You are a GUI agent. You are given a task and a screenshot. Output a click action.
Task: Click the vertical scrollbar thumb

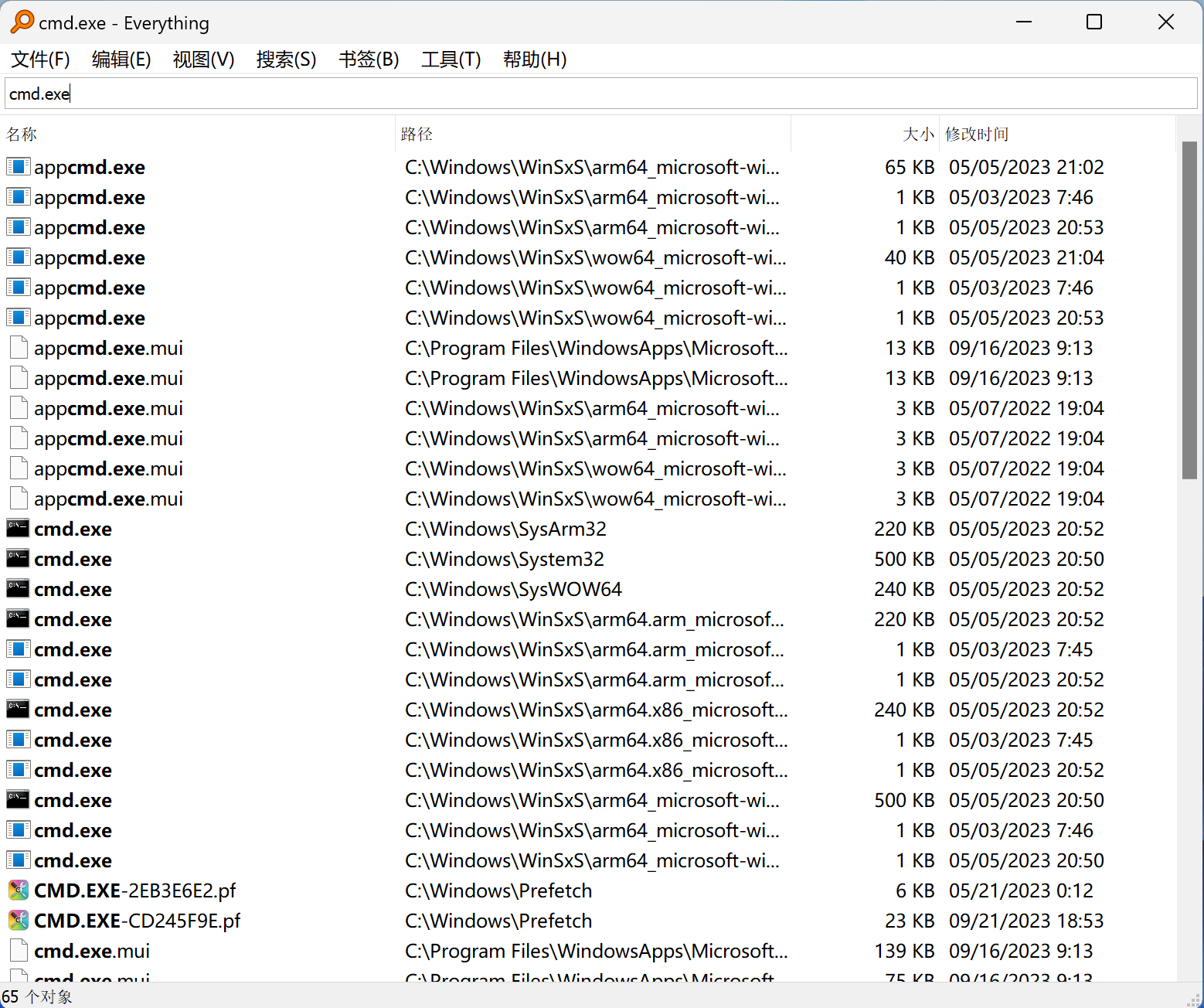[1189, 309]
